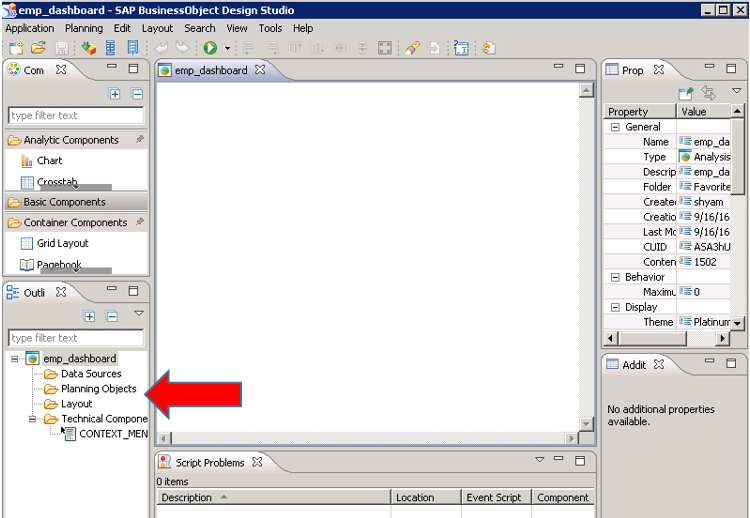
Task: Select Planning Objects folder in Outline
Action: (x=98, y=388)
